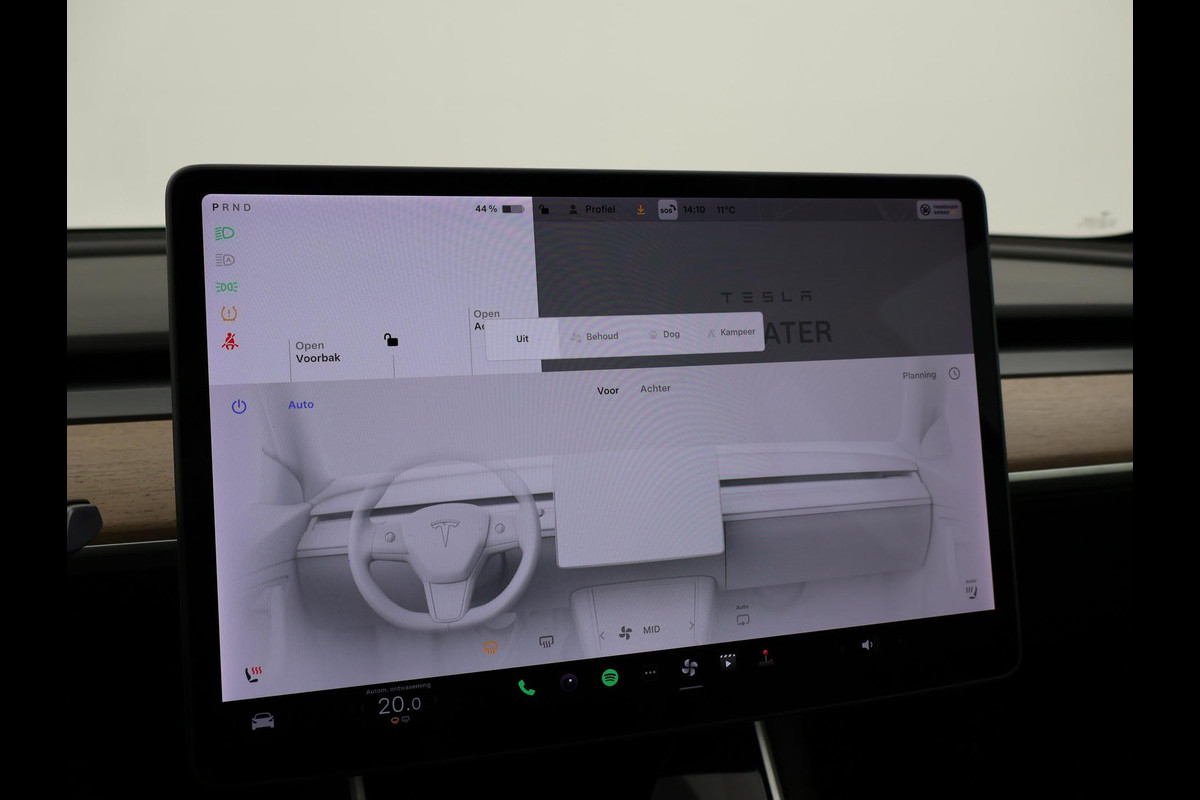Tap Open Voorbak button
The width and height of the screenshot is (1200, 800).
tap(318, 352)
